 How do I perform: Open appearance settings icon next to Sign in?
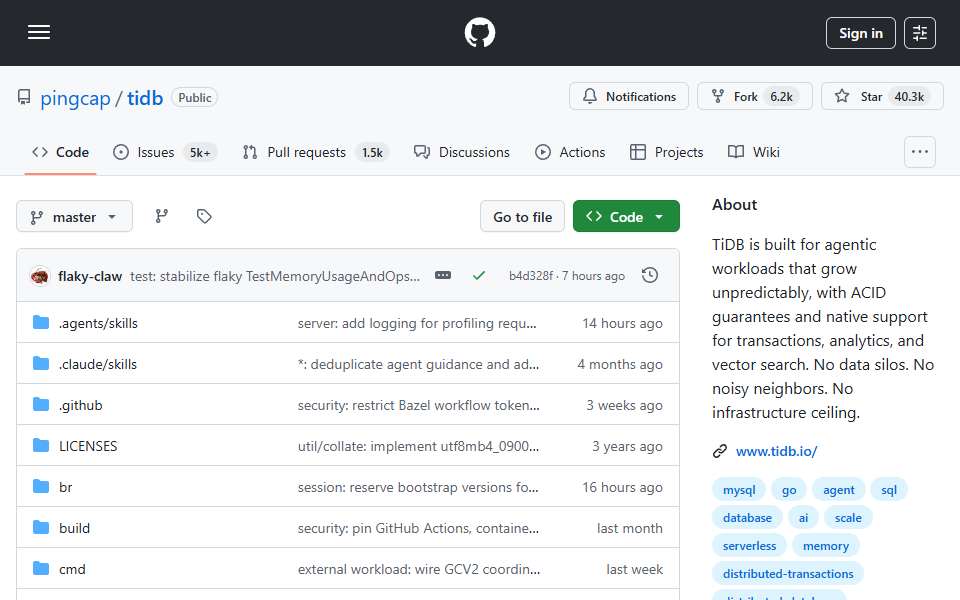click(920, 33)
